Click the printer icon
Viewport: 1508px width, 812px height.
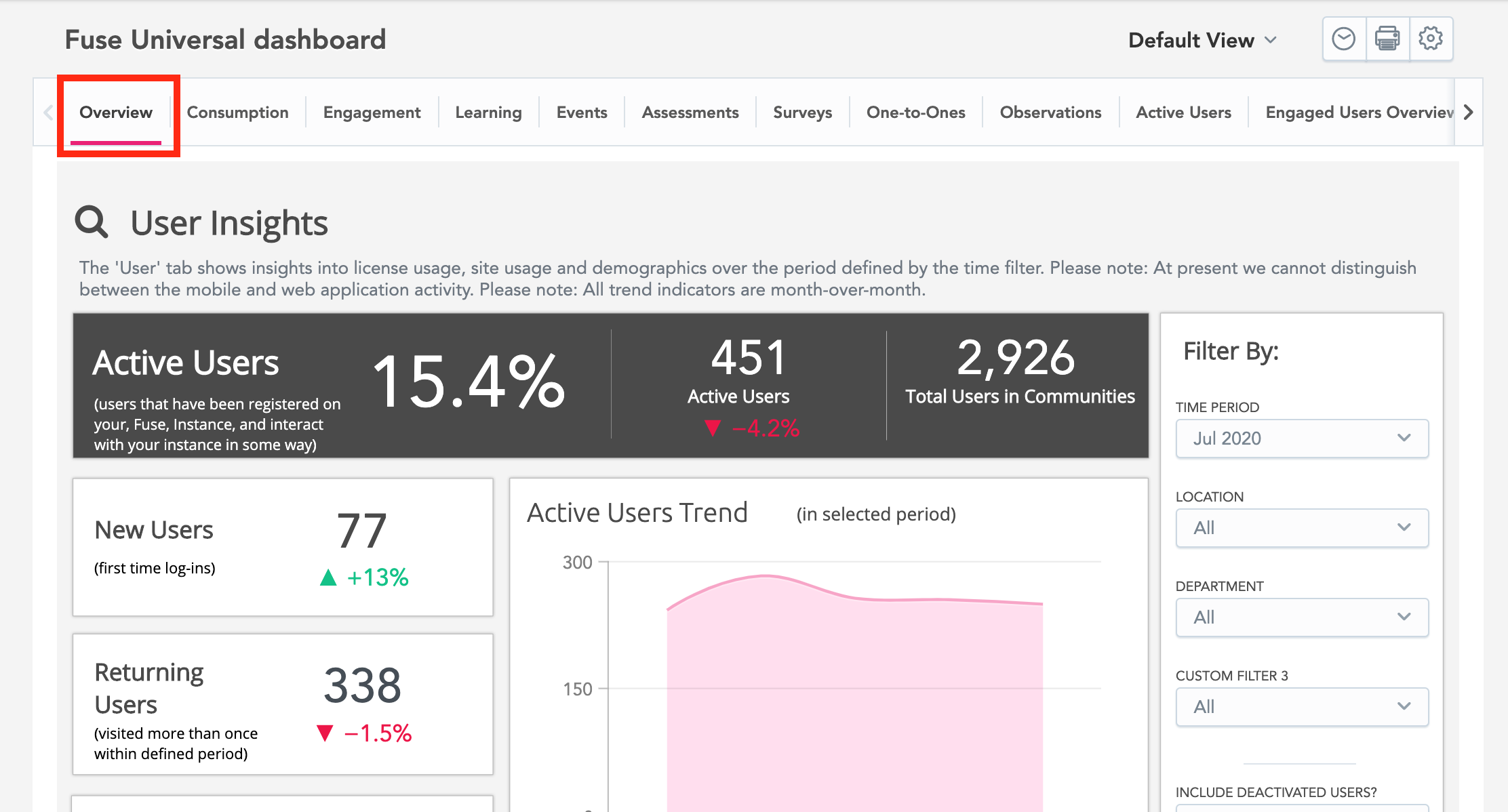(x=1387, y=39)
